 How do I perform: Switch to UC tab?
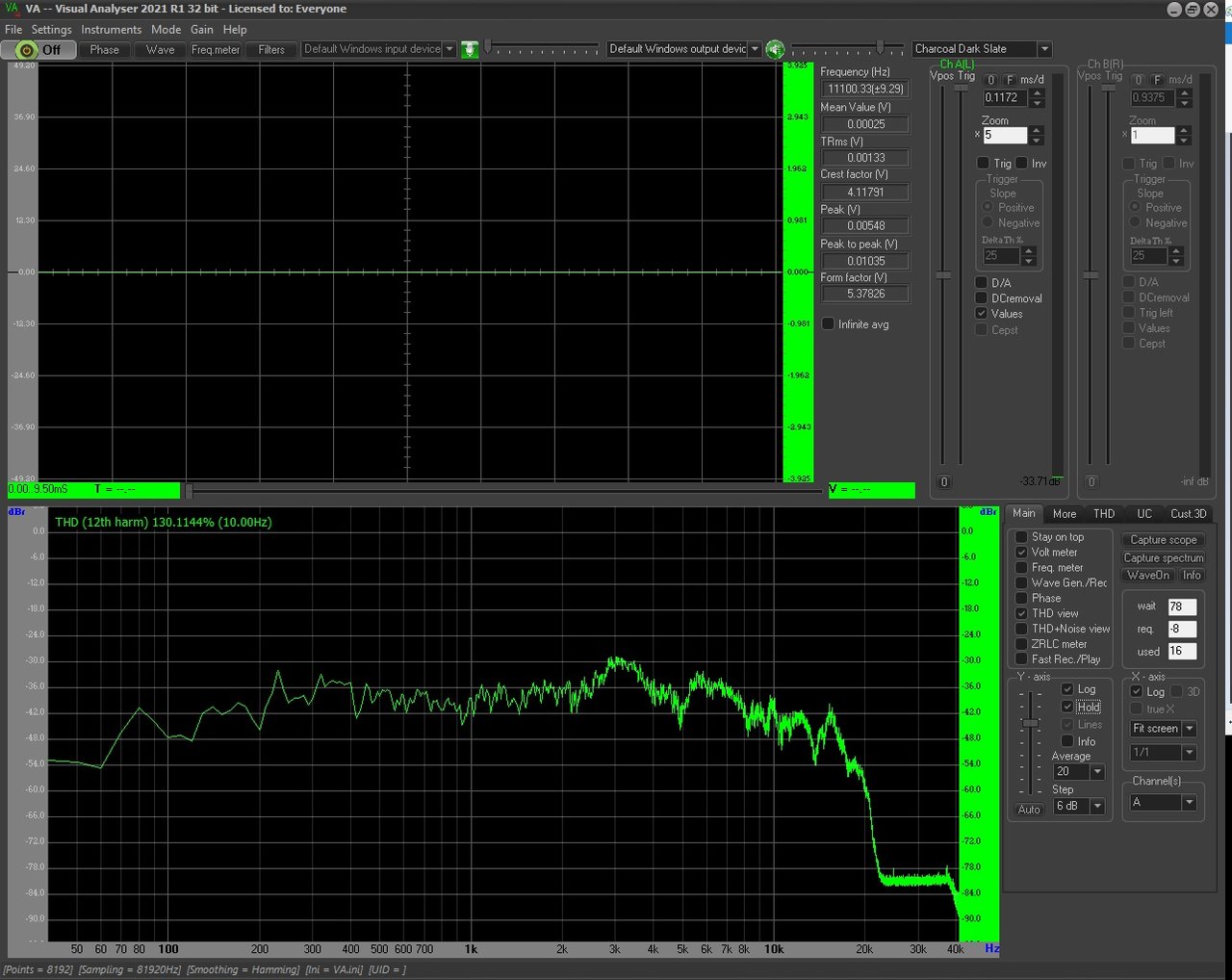pyautogui.click(x=1143, y=514)
